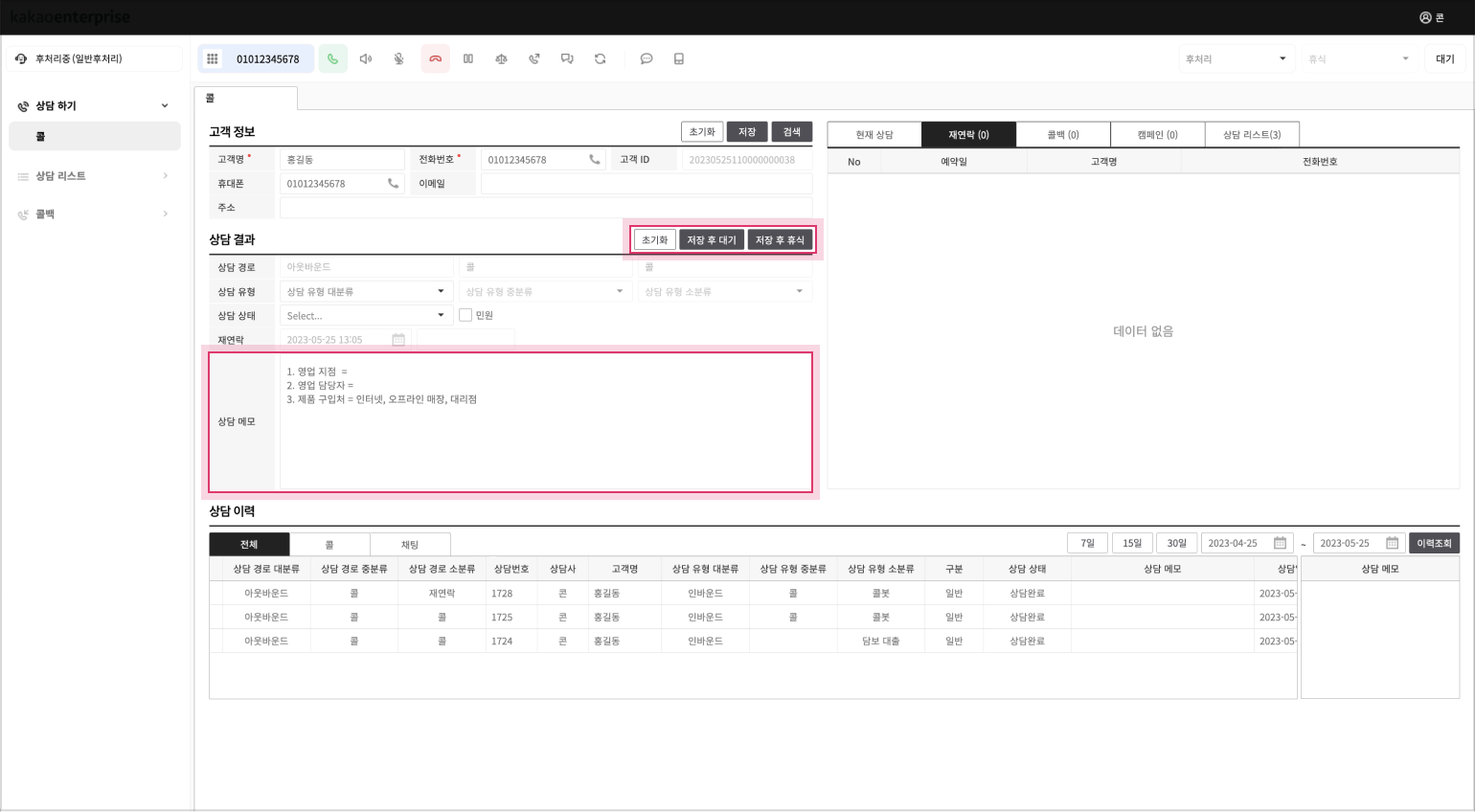Click the 30일 date range button

(1176, 543)
